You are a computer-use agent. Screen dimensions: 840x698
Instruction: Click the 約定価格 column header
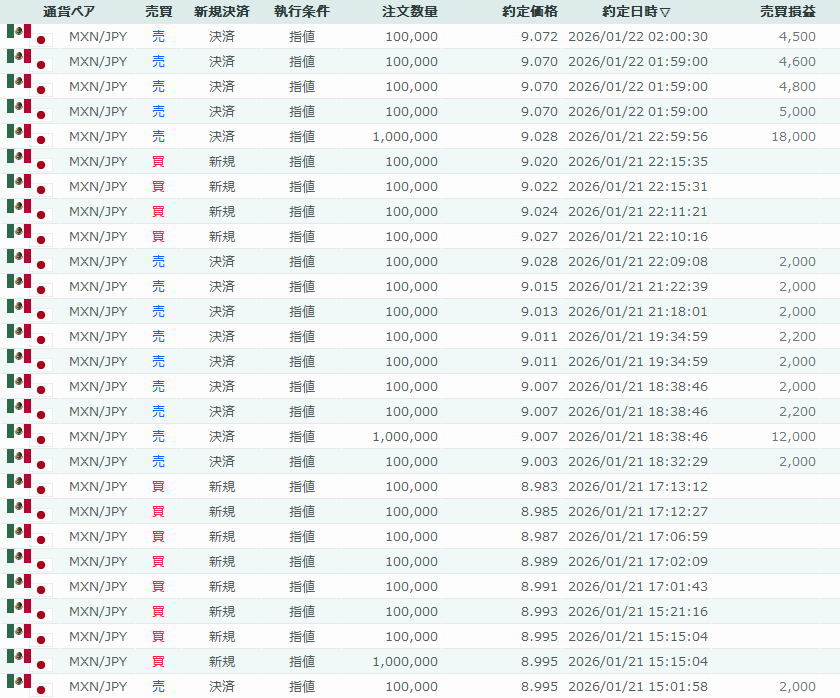(530, 12)
